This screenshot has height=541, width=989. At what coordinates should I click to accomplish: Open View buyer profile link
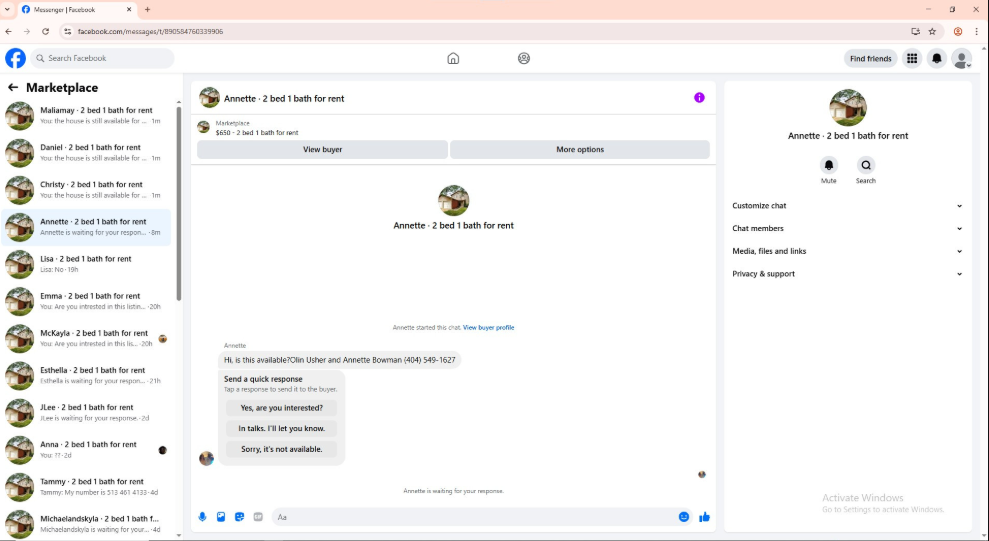coord(488,327)
